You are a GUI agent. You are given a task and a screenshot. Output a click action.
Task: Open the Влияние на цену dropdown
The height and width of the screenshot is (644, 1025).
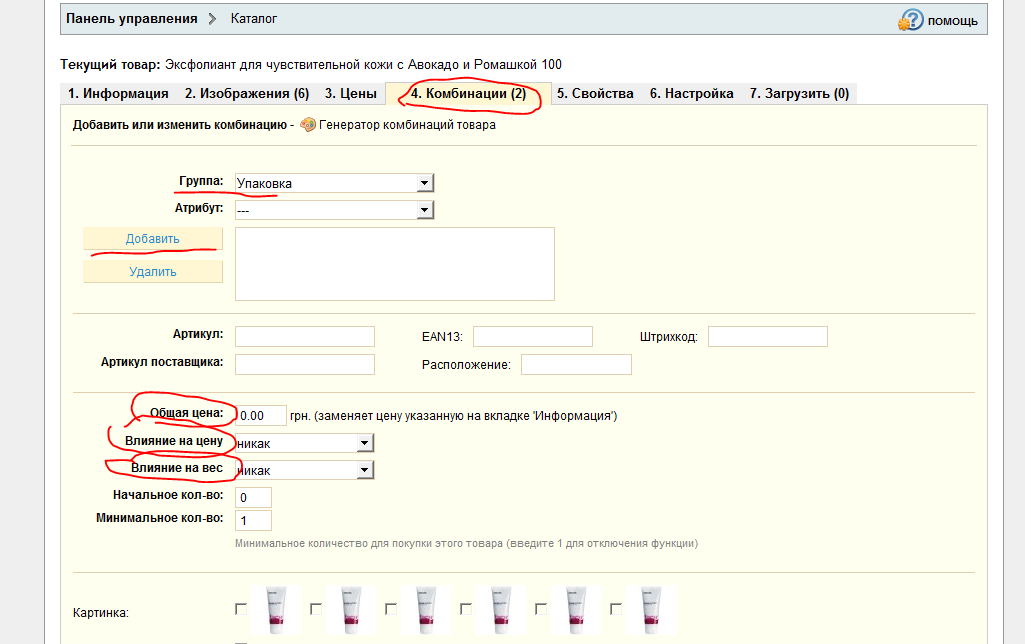(303, 443)
